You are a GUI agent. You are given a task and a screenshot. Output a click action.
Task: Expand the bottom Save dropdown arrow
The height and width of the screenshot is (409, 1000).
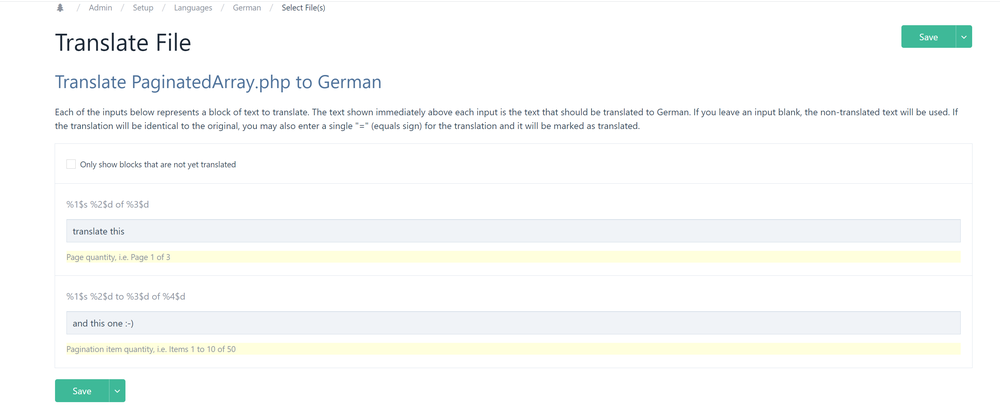[x=117, y=391]
